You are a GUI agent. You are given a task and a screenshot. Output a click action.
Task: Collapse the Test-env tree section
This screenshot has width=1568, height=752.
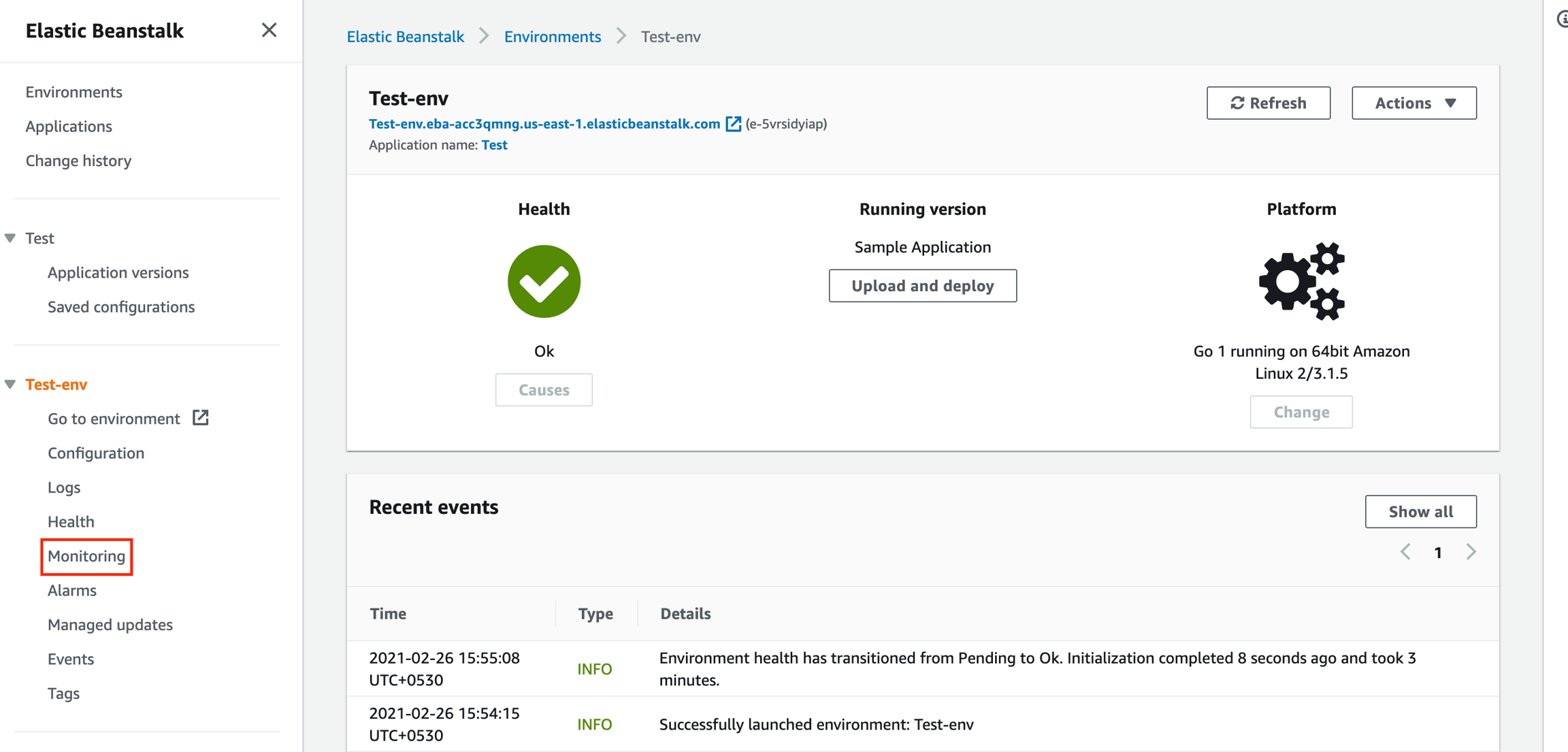10,385
